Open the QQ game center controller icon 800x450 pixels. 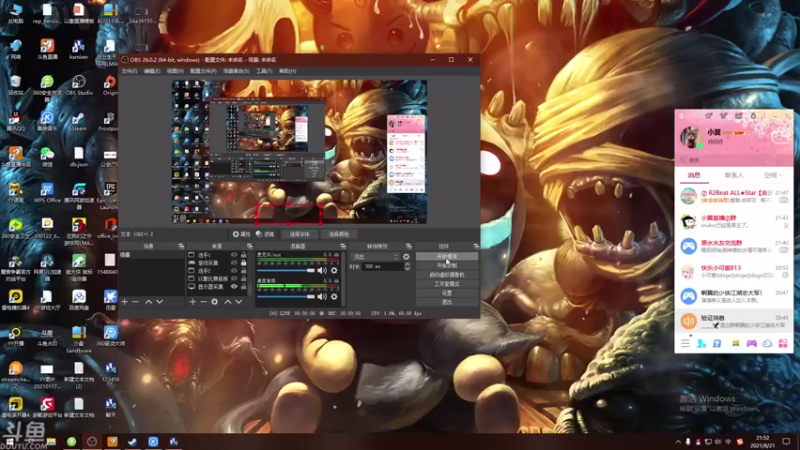click(752, 343)
